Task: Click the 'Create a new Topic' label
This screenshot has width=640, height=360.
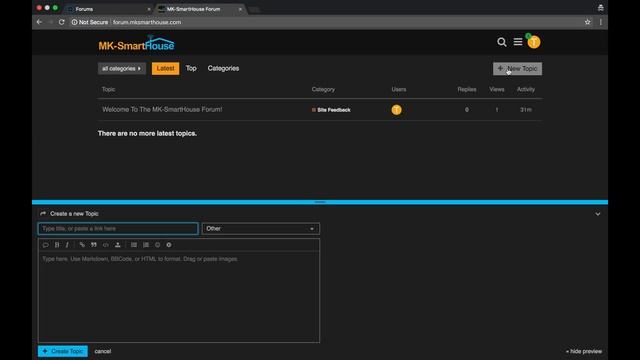Action: [74, 213]
